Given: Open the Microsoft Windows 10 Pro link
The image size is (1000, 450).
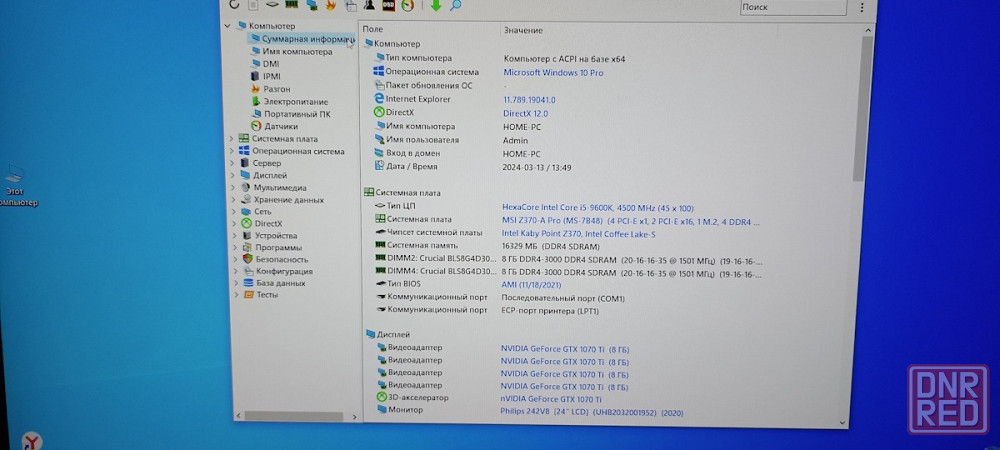Looking at the screenshot, I should coord(553,73).
